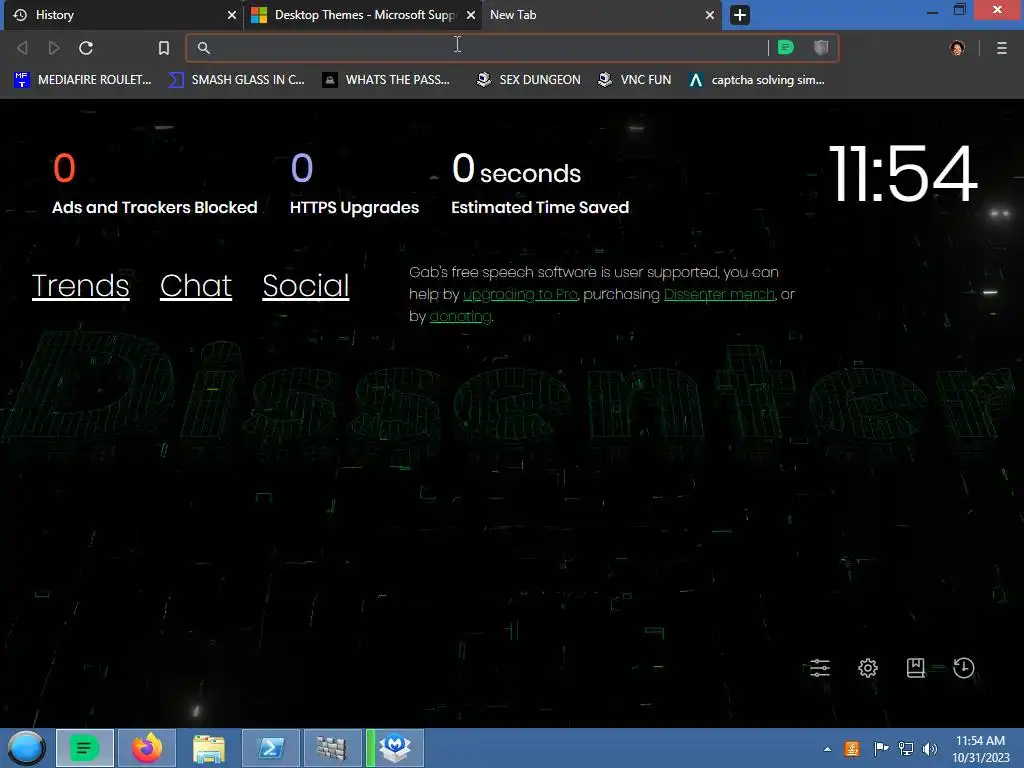
Task: Open the Action Center flag icon
Action: coord(881,749)
